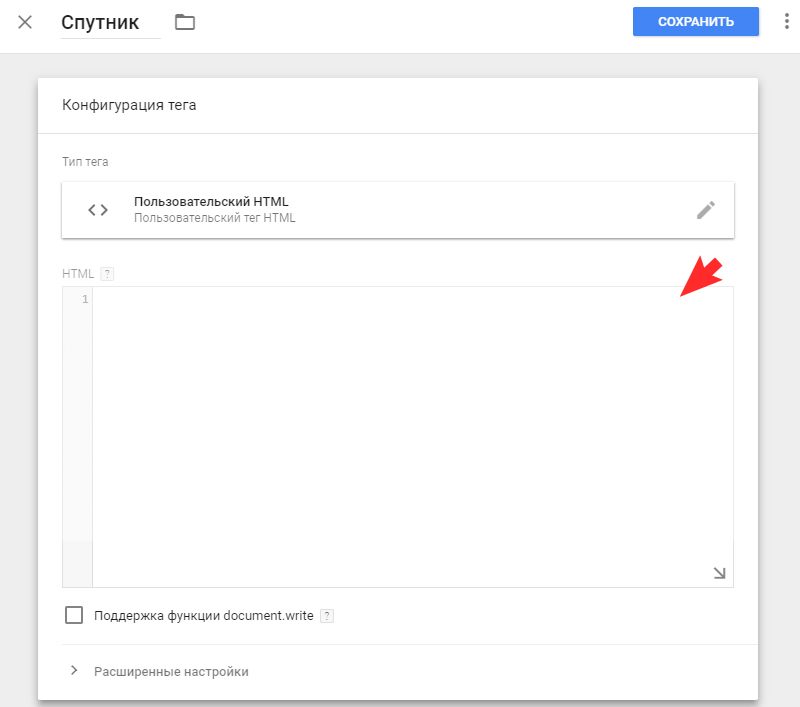Click the tag name field Спутник
The width and height of the screenshot is (800, 707).
click(x=111, y=23)
